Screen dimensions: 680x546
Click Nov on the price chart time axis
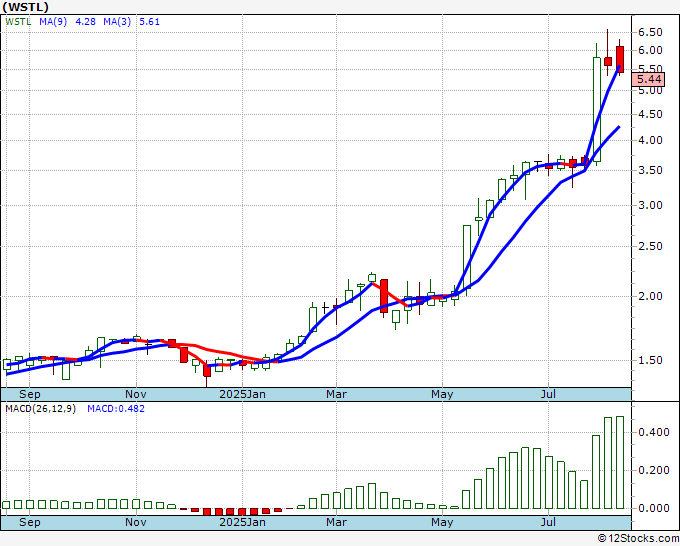pyautogui.click(x=136, y=394)
